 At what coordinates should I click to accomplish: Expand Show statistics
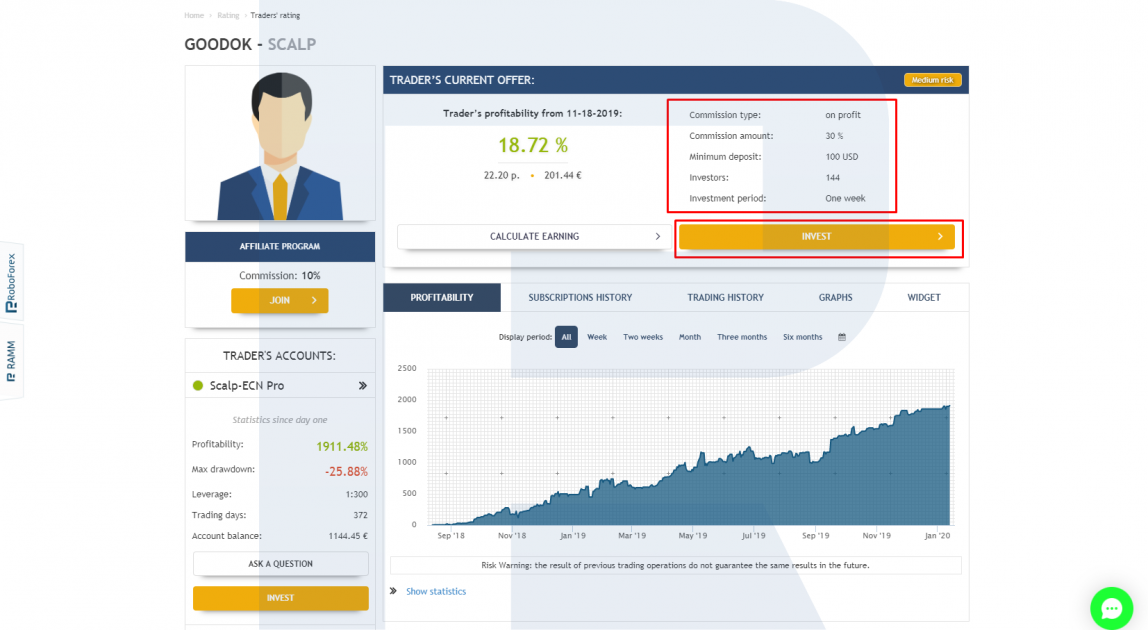(436, 591)
